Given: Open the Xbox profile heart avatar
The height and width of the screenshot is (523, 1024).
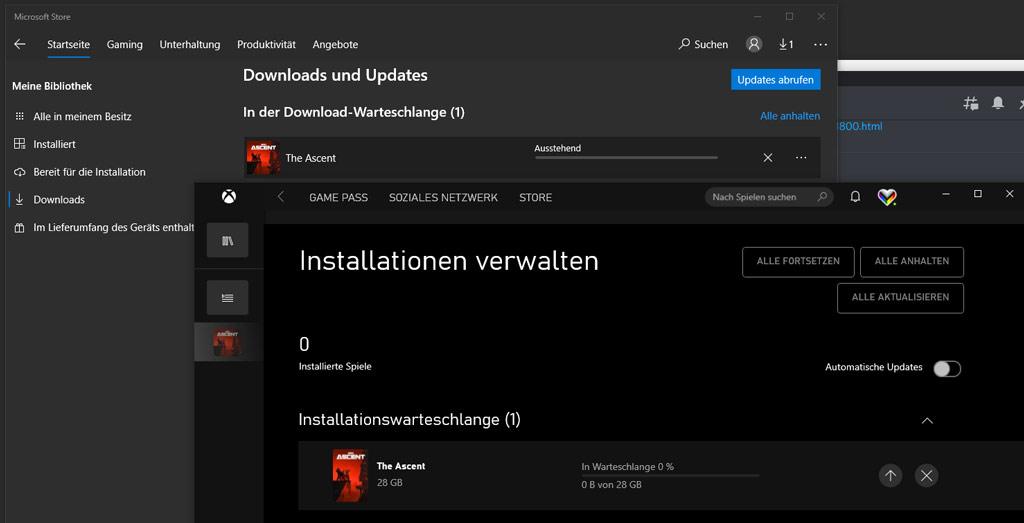Looking at the screenshot, I should (887, 197).
